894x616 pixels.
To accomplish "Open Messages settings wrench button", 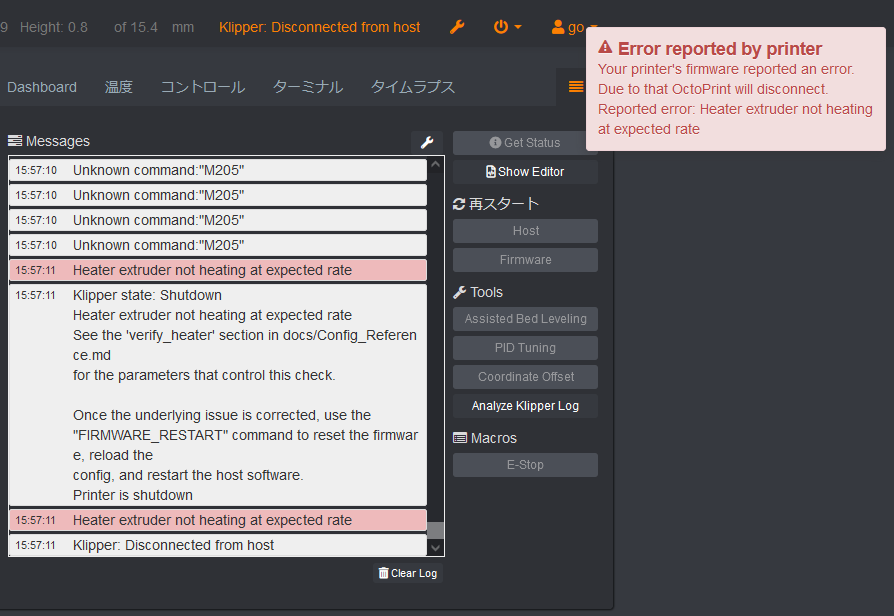I will [426, 142].
